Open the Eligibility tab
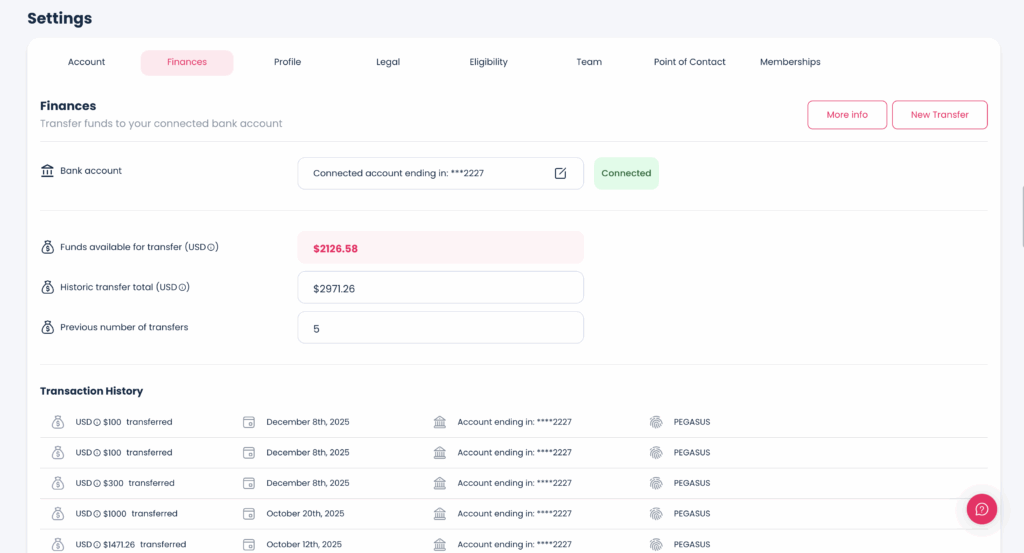 [488, 62]
